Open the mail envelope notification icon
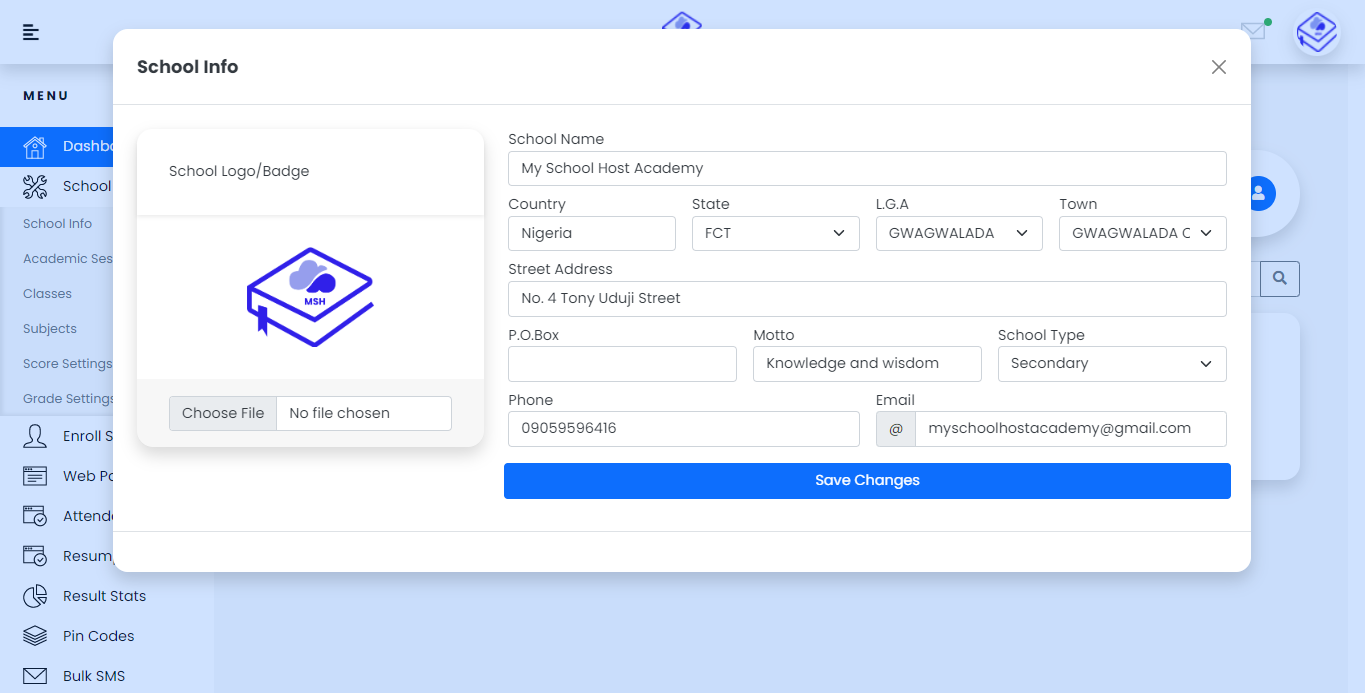This screenshot has height=693, width=1365. click(1253, 31)
